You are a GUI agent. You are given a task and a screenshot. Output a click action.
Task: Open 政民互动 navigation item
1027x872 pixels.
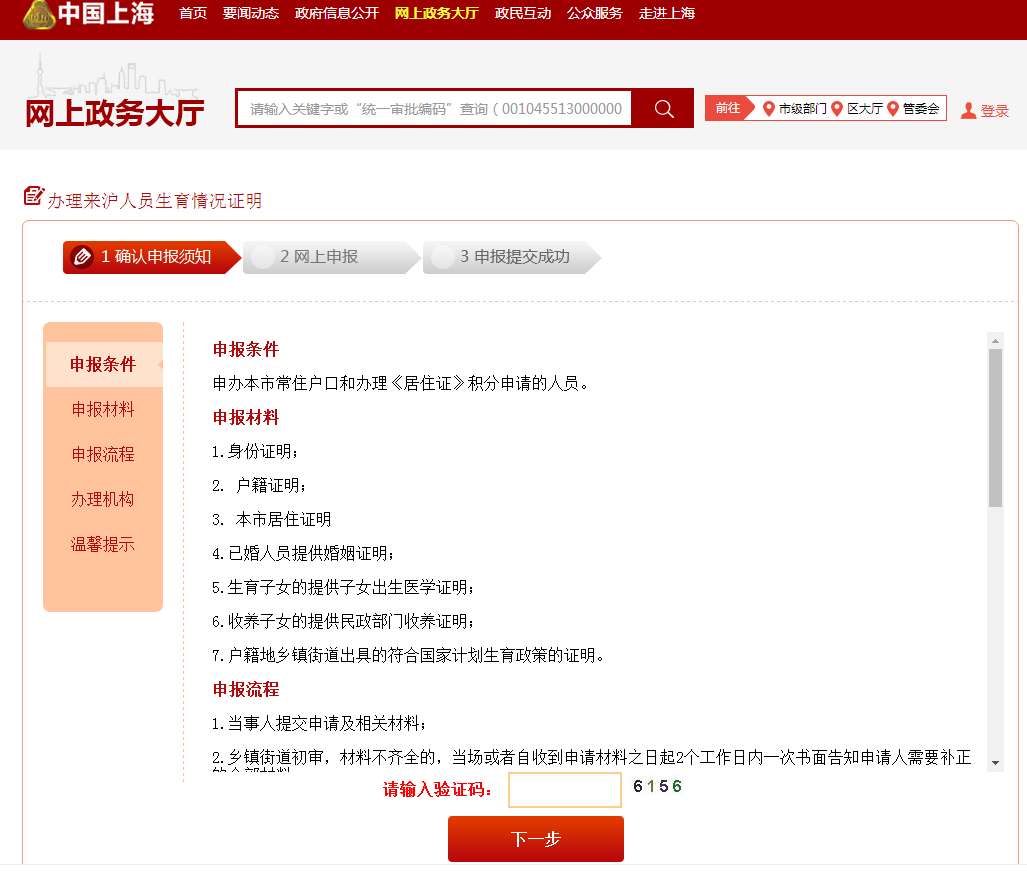pyautogui.click(x=523, y=14)
